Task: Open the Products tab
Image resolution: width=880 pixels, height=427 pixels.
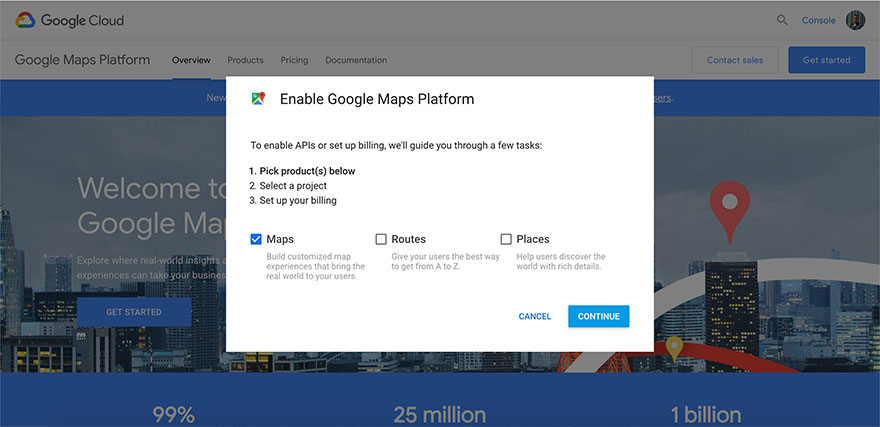Action: (x=245, y=60)
